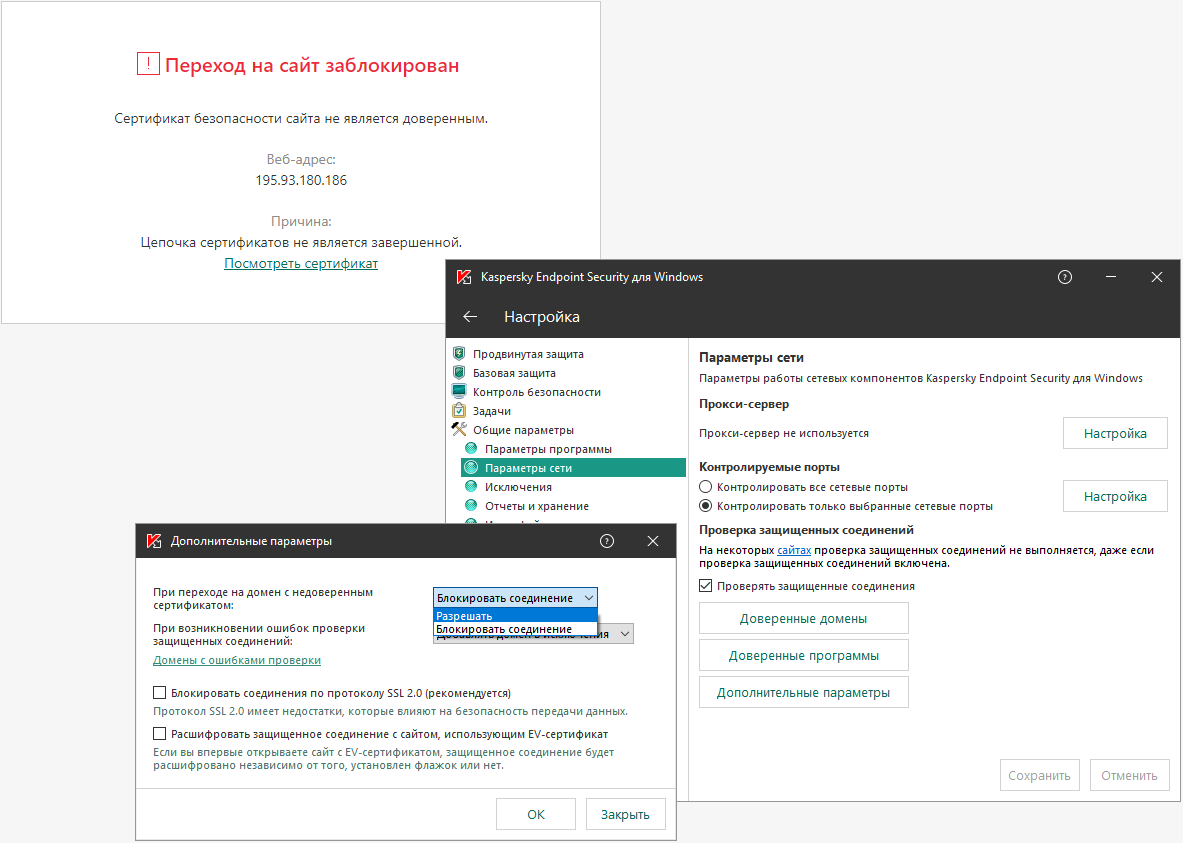Click the back arrow in Настройка header
This screenshot has width=1183, height=843.
[x=470, y=317]
